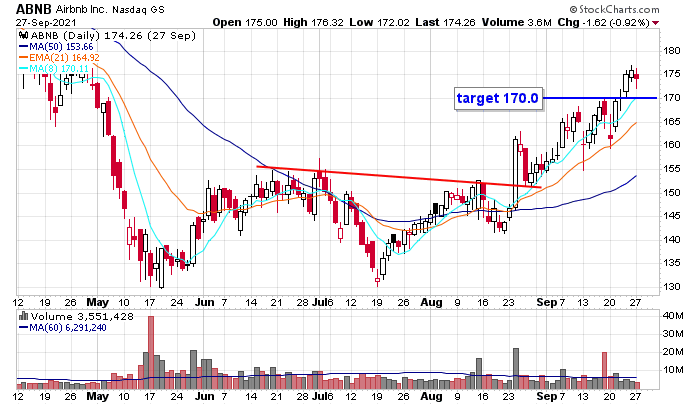Click the May label on the price chart axis

(97, 302)
